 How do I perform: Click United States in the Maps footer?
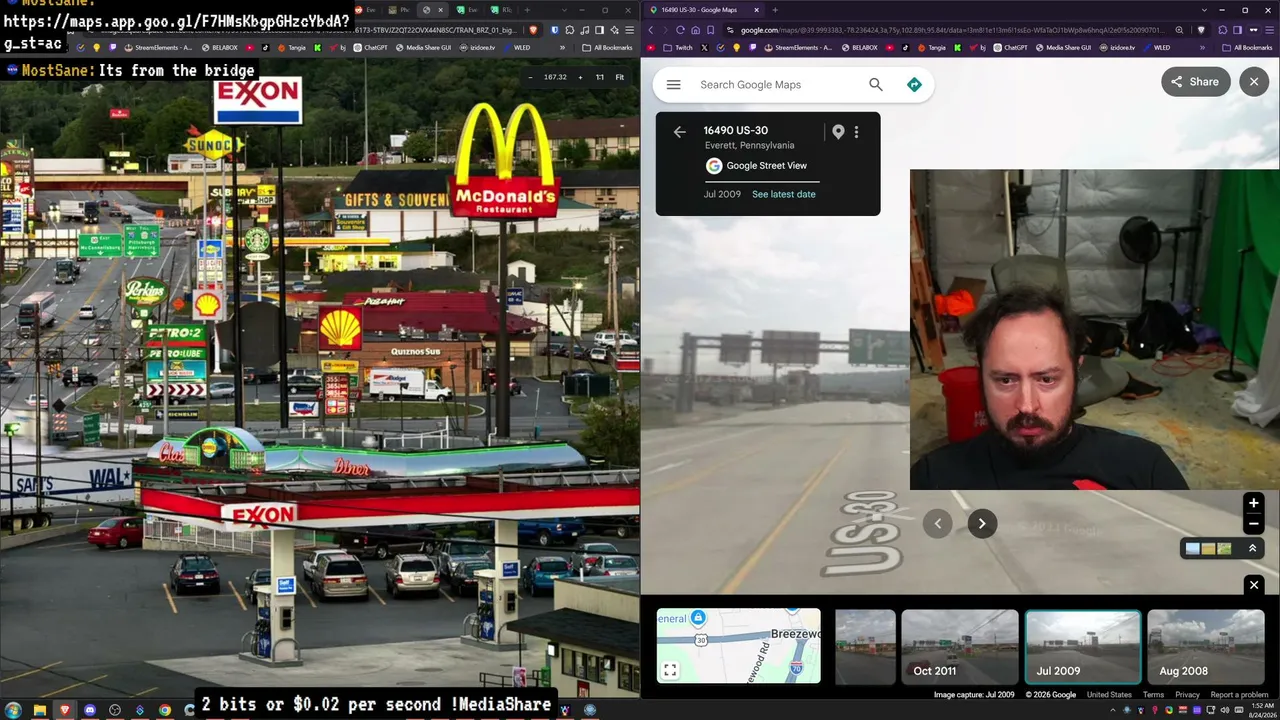(1109, 695)
